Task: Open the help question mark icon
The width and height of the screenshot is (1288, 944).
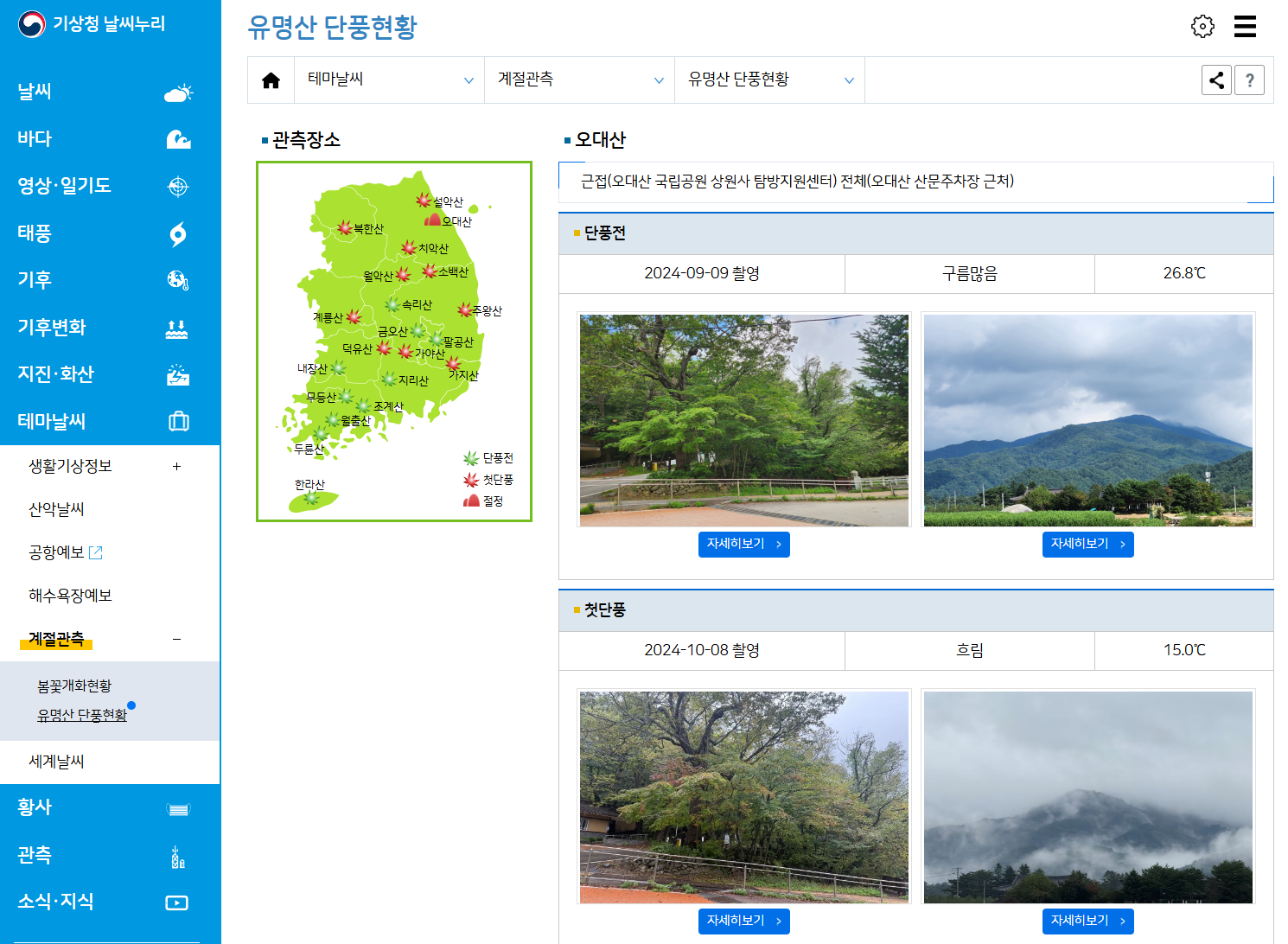Action: pos(1249,80)
